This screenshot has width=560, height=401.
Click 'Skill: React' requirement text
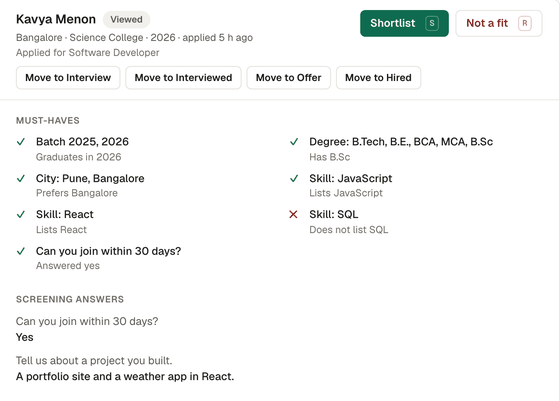pyautogui.click(x=65, y=214)
